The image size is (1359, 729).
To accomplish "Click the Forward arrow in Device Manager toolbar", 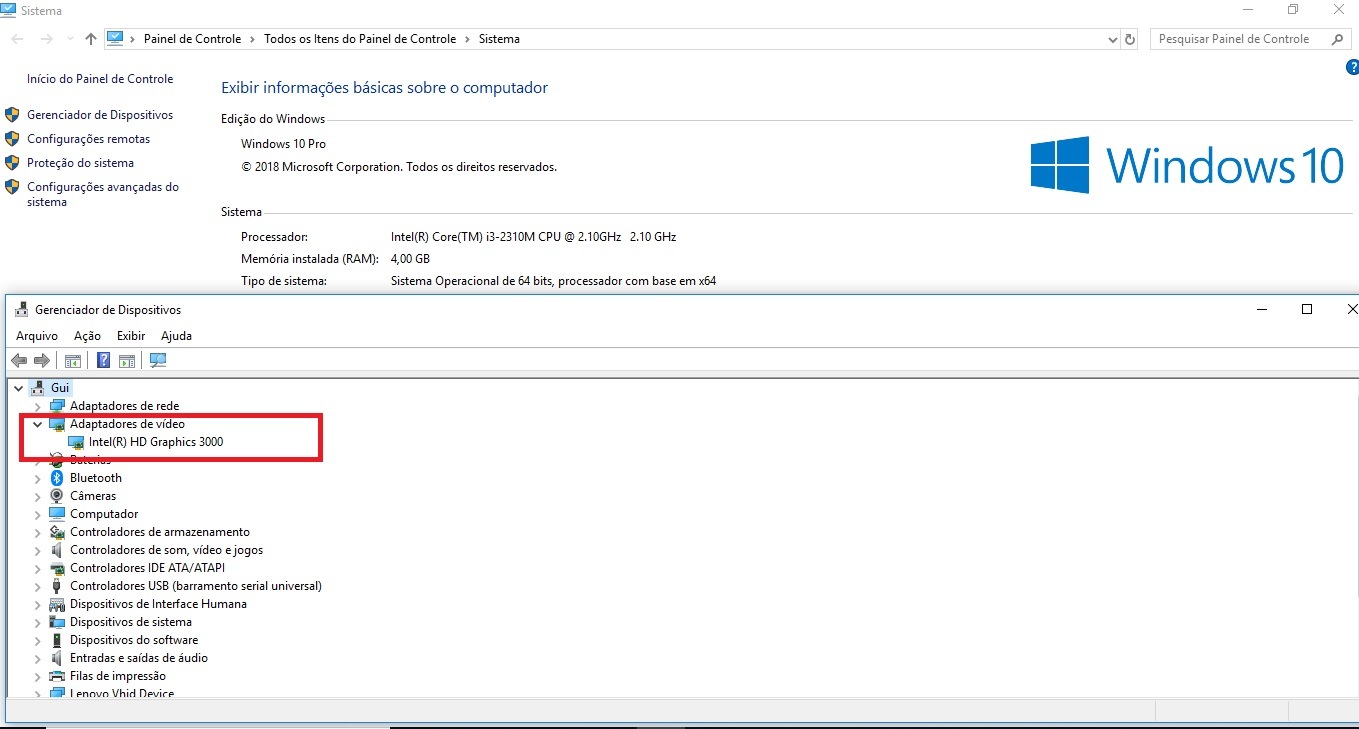I will point(42,361).
